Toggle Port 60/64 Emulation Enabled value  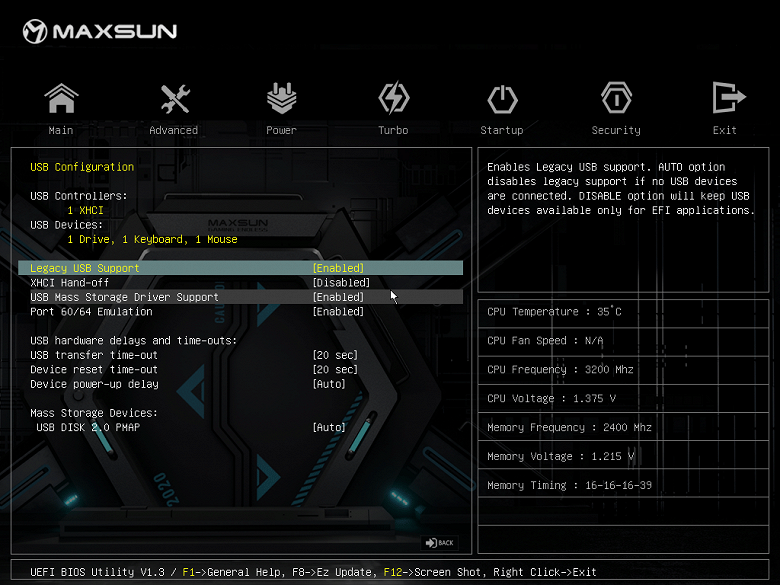coord(338,311)
